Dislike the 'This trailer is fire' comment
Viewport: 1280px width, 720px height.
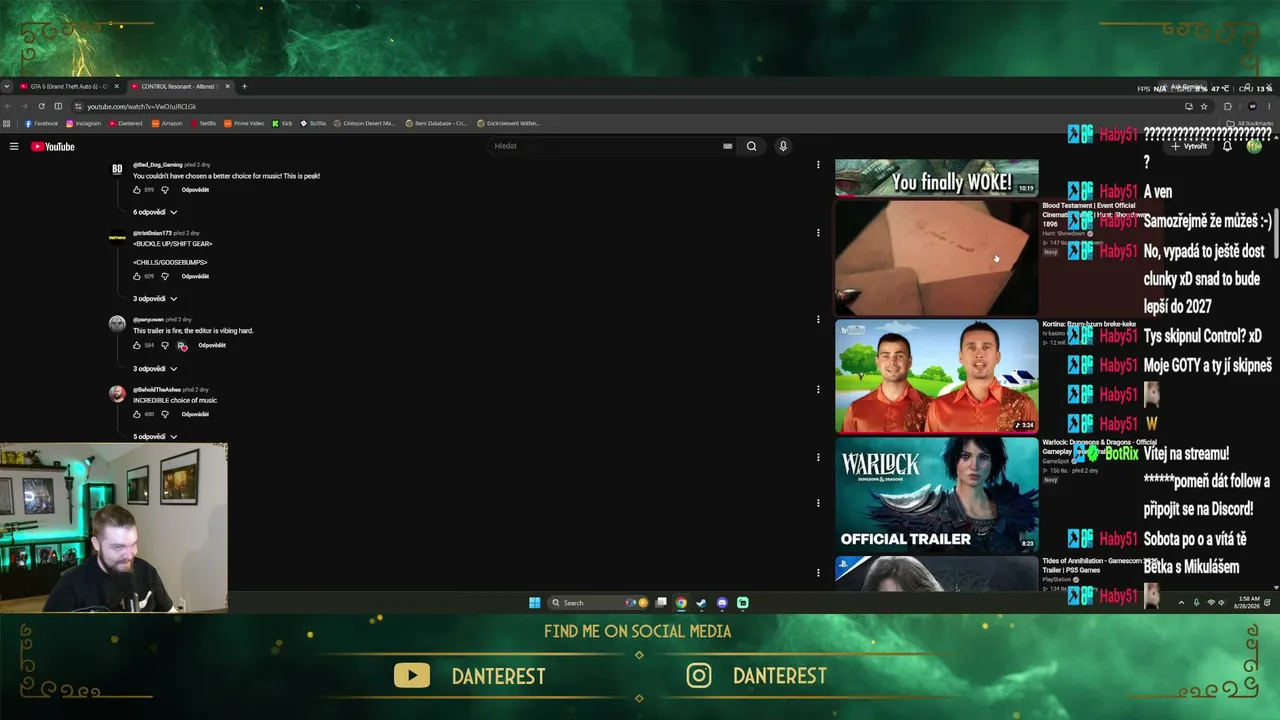pos(165,345)
